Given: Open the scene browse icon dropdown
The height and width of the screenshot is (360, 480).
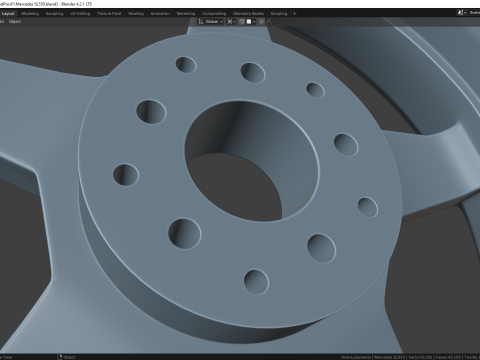Looking at the screenshot, I should point(461,13).
